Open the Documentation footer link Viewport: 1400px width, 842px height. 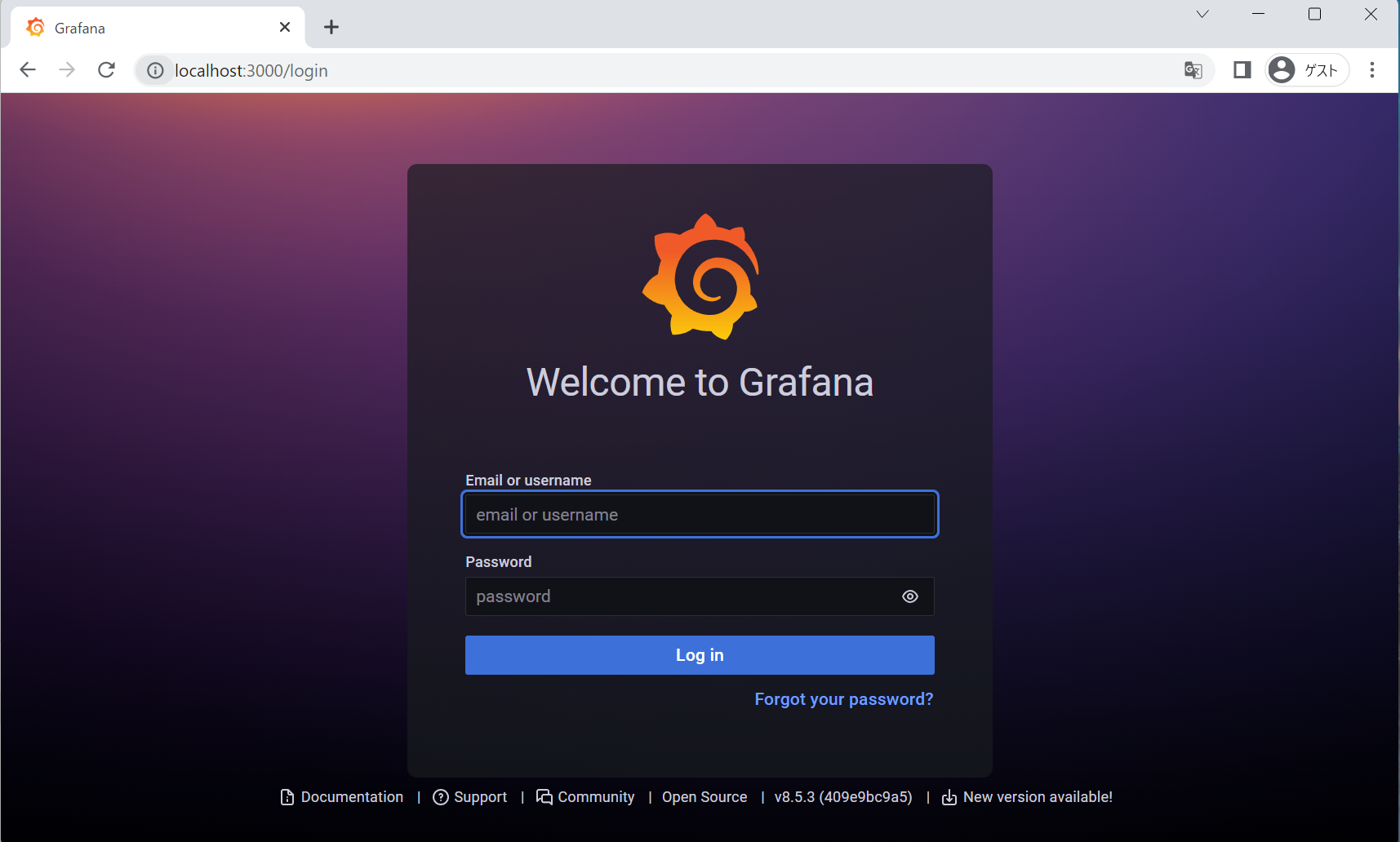(342, 797)
